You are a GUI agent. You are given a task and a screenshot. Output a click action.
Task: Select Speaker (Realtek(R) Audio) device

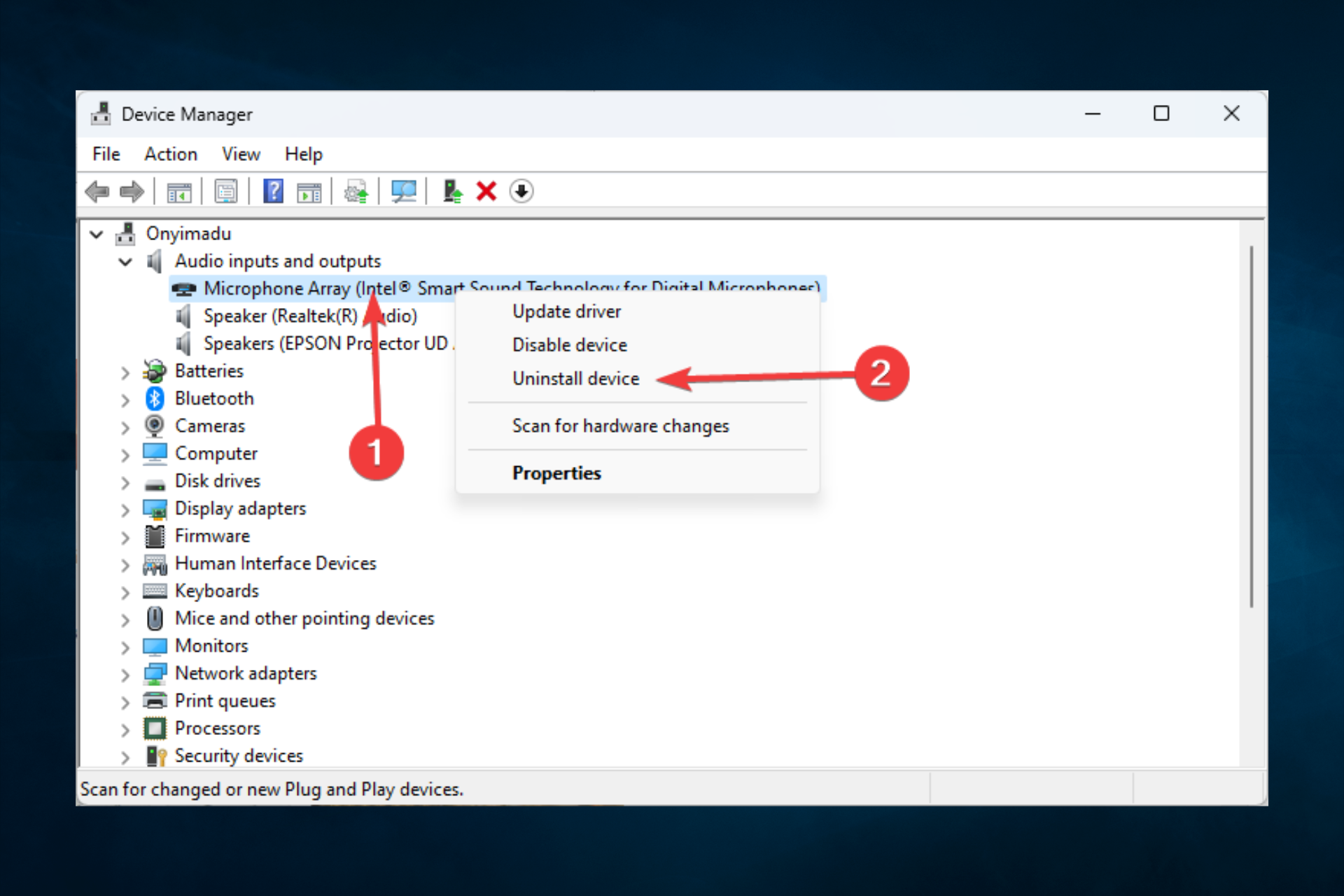(280, 316)
